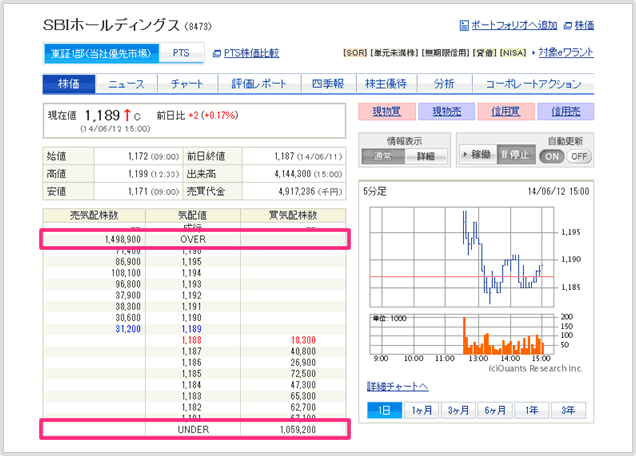Click the 信用買 button
This screenshot has width=636, height=456.
tap(506, 112)
